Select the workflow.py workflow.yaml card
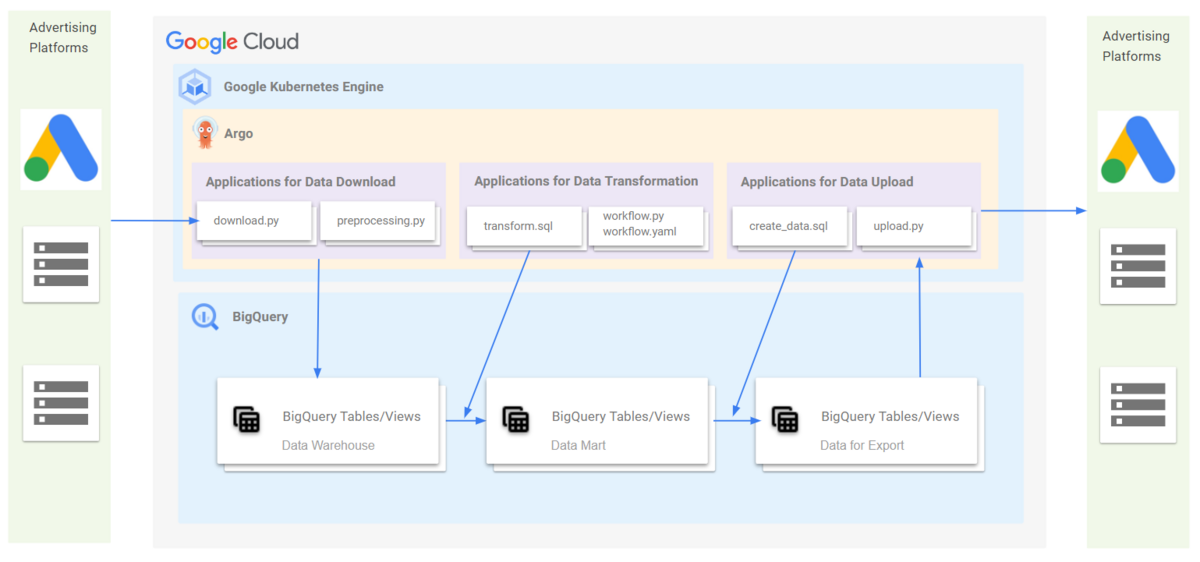Screen dimensions: 1200x562 (x=647, y=226)
